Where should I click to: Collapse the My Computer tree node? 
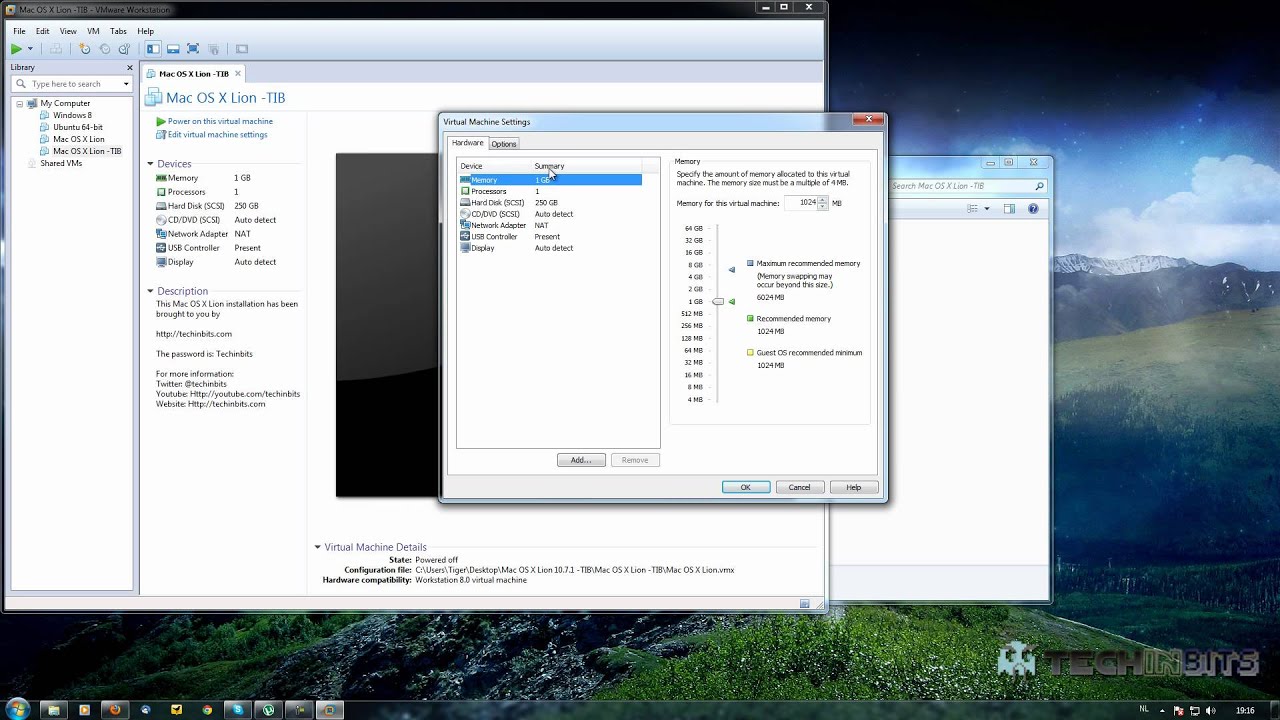(20, 103)
